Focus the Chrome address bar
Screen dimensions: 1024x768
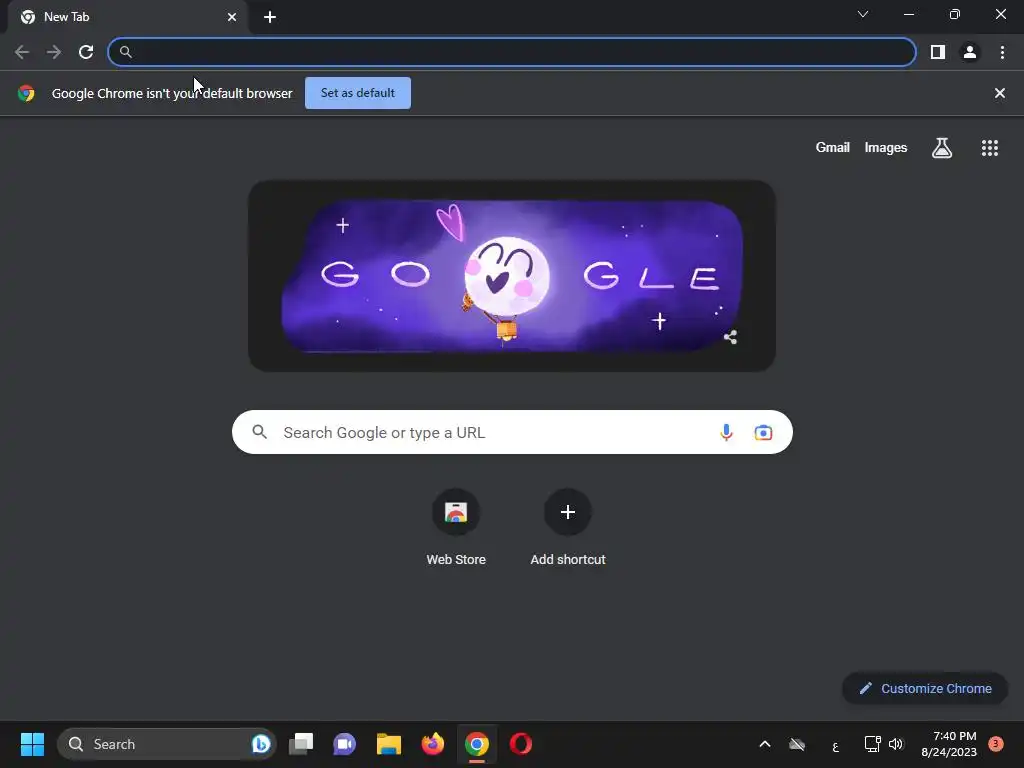pyautogui.click(x=512, y=52)
